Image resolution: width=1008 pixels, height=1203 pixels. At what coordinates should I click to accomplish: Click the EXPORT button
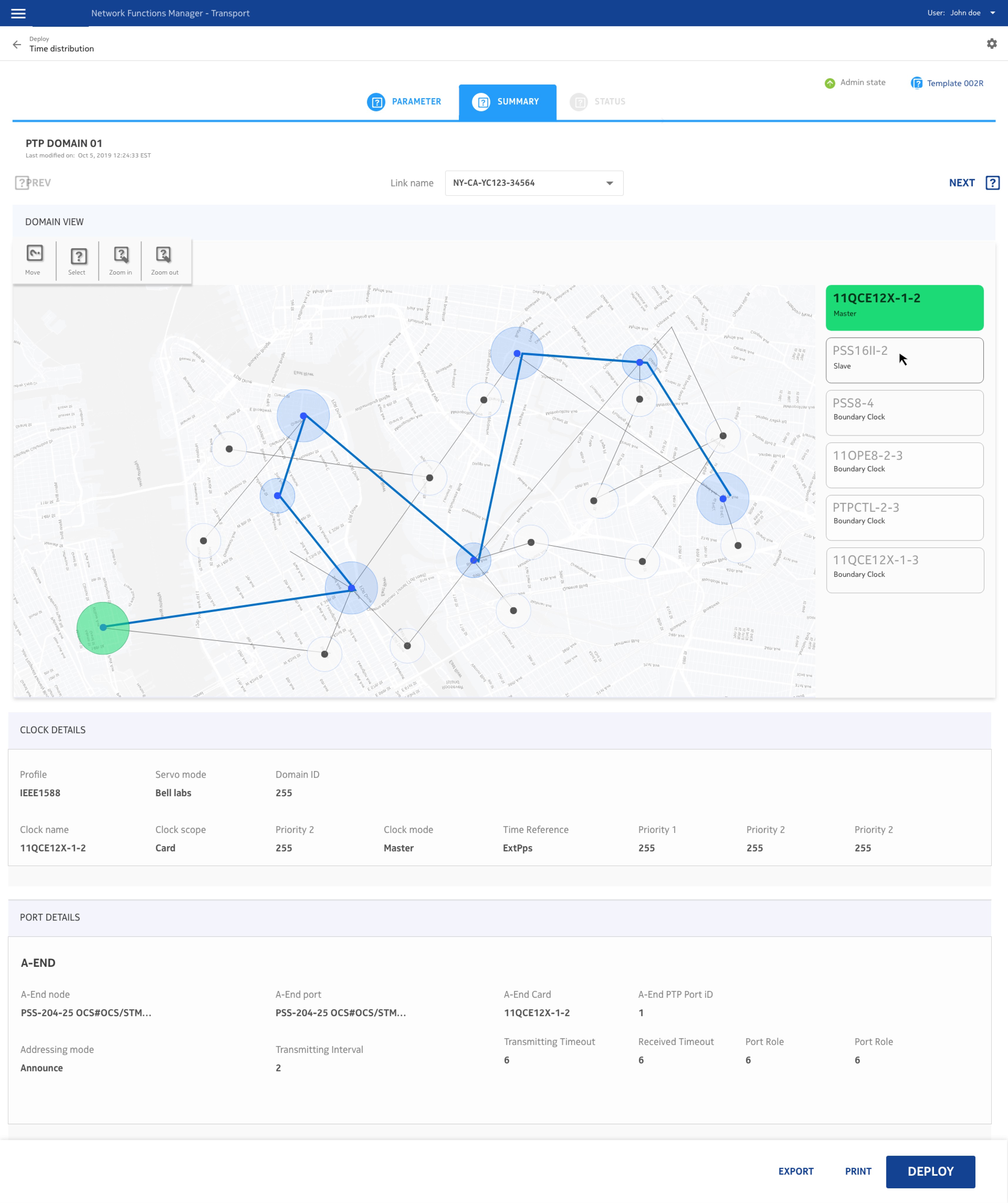(x=795, y=1171)
